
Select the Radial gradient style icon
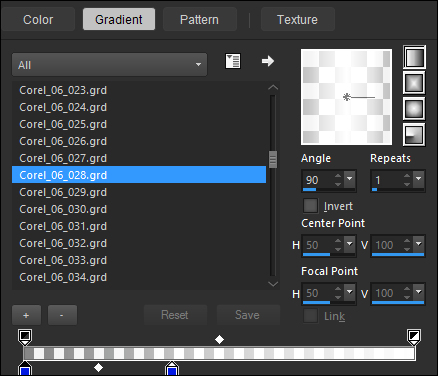pyautogui.click(x=414, y=135)
